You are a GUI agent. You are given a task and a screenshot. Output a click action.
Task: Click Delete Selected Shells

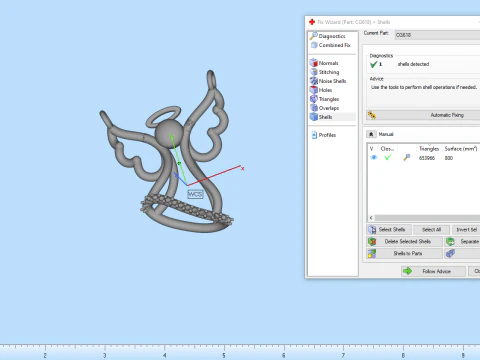pos(405,241)
